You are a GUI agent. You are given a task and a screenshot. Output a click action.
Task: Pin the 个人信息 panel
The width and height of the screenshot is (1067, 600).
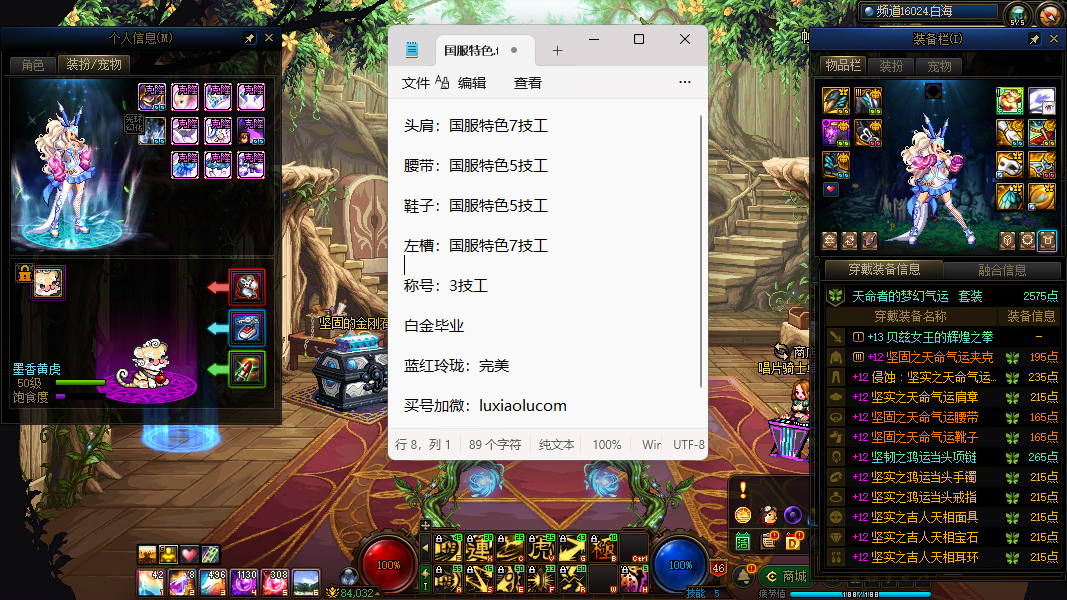(x=250, y=38)
